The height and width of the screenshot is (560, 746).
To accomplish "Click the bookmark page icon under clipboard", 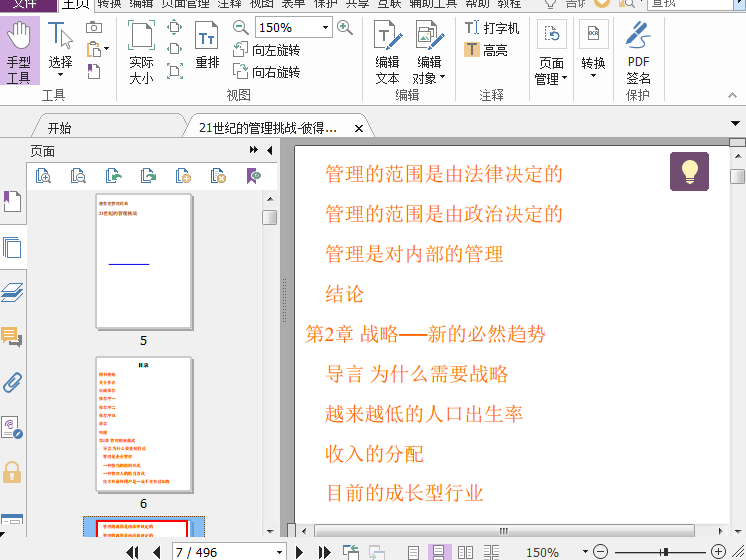I will [94, 71].
